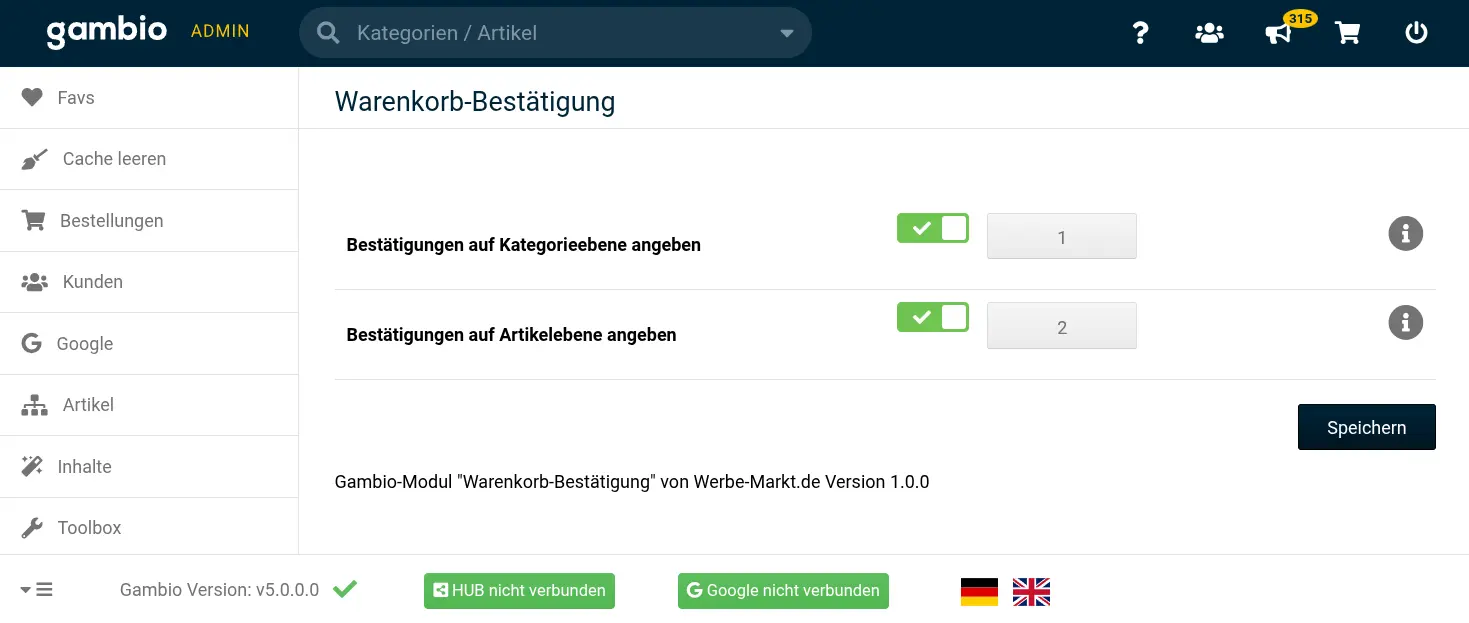The height and width of the screenshot is (623, 1469).
Task: Click the help question mark icon
Action: (1140, 33)
